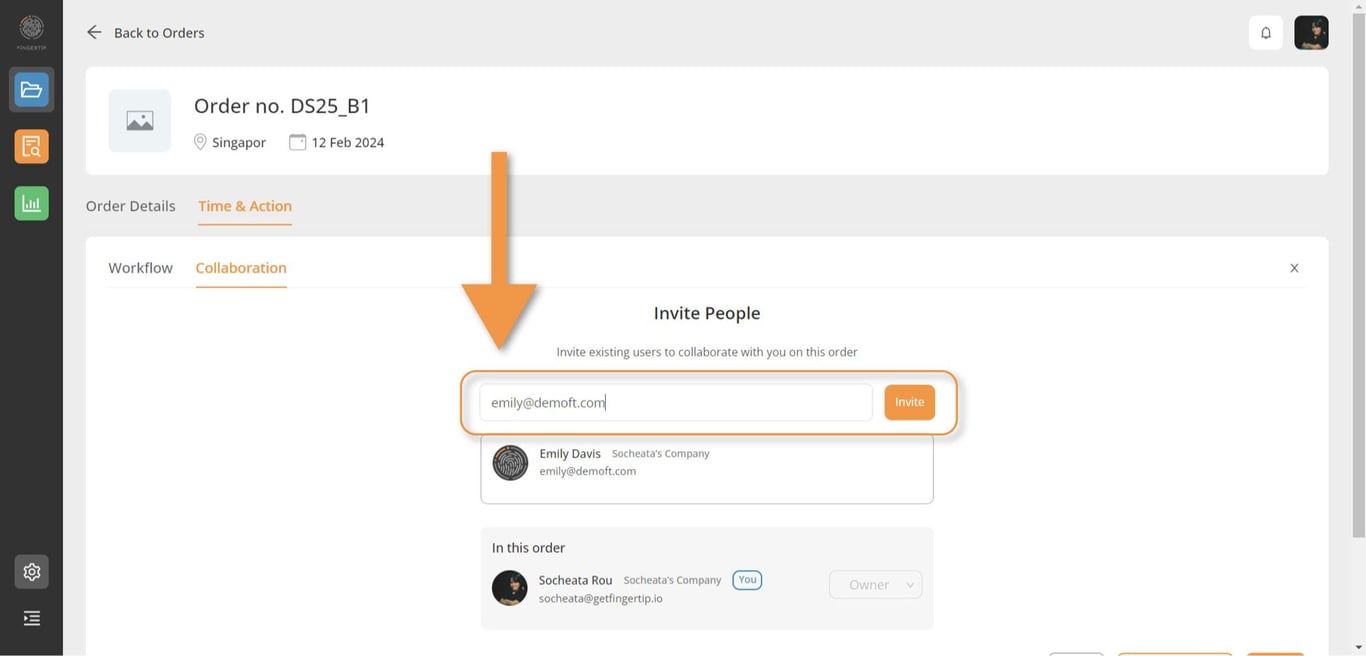Expand the sidebar menu toggle icon
The width and height of the screenshot is (1366, 656).
click(x=31, y=619)
